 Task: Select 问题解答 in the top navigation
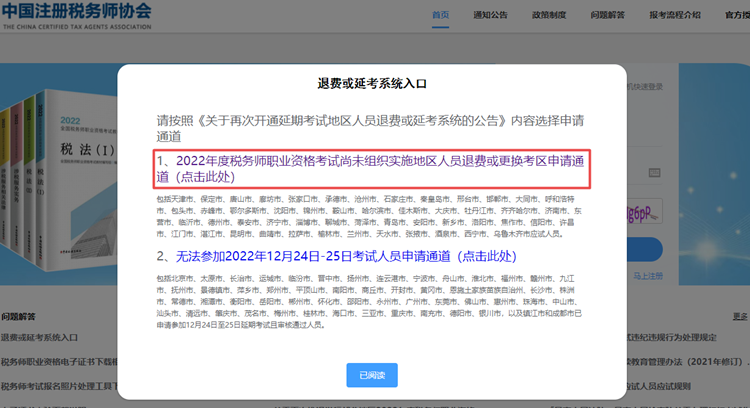[x=608, y=16]
